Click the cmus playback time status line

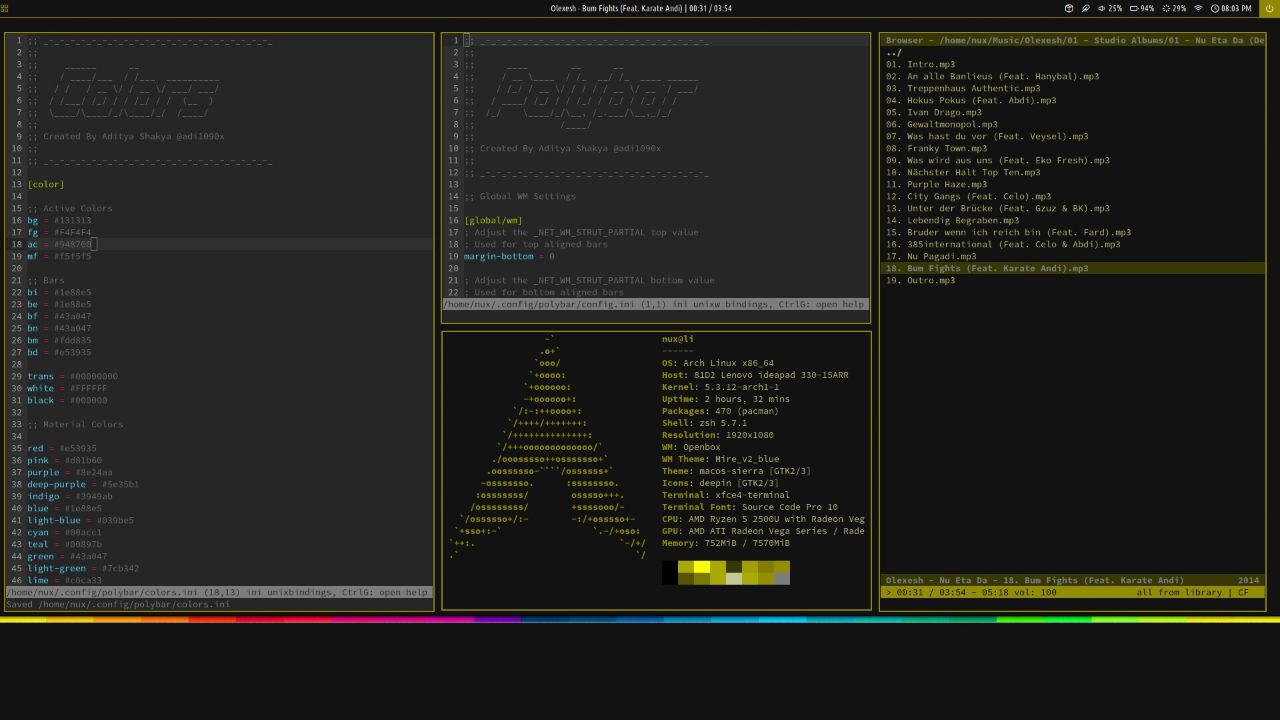[1072, 592]
